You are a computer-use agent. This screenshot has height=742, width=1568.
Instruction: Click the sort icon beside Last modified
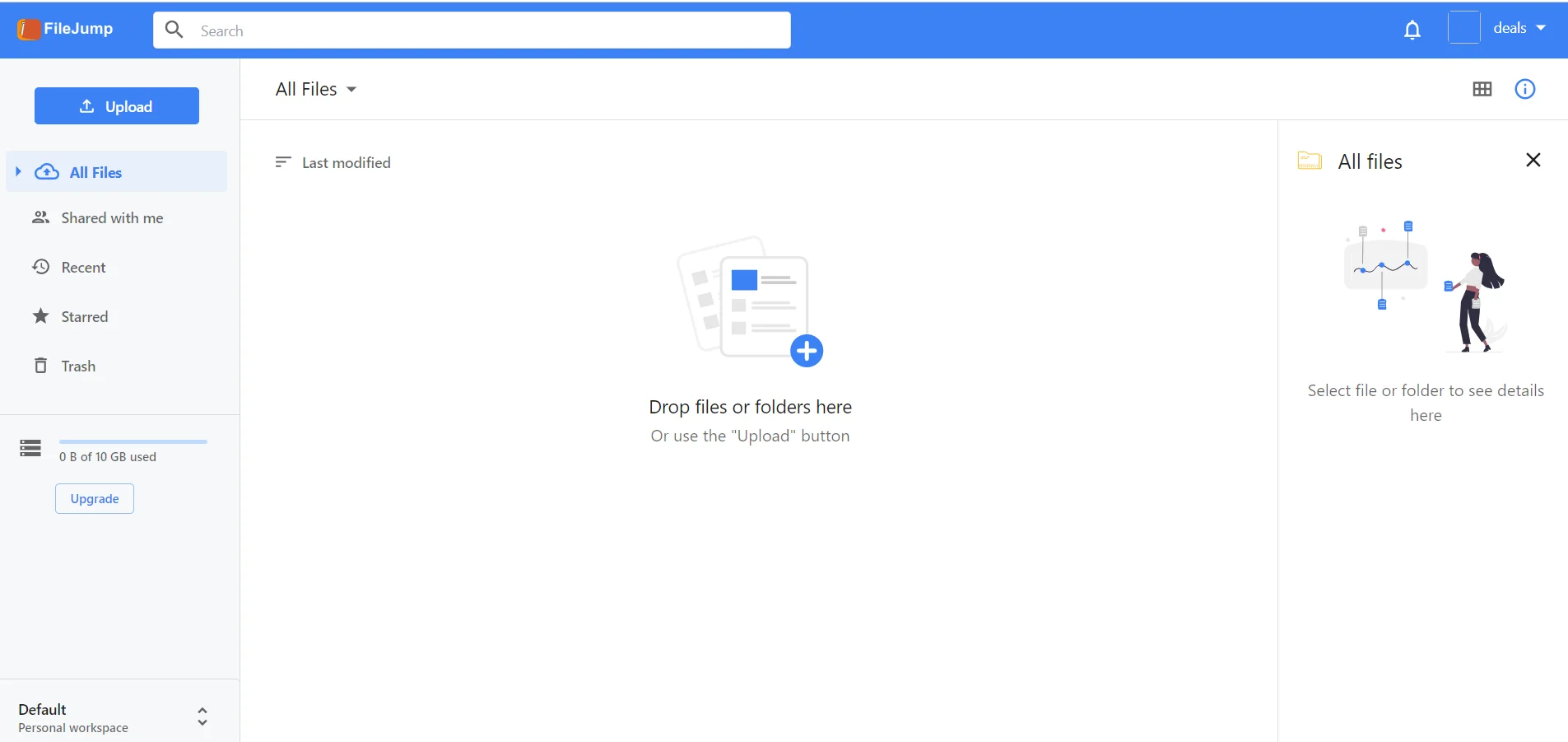283,162
